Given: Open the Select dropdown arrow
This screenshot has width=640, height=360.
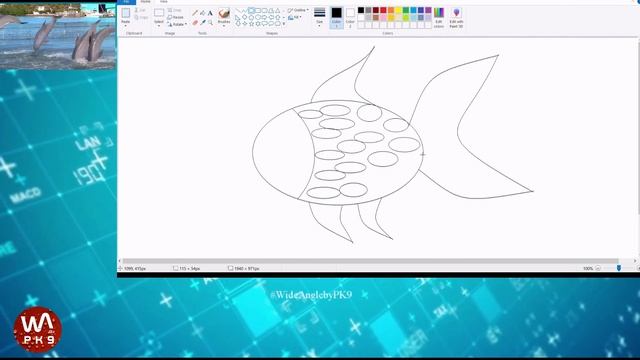Looking at the screenshot, I should click(159, 25).
